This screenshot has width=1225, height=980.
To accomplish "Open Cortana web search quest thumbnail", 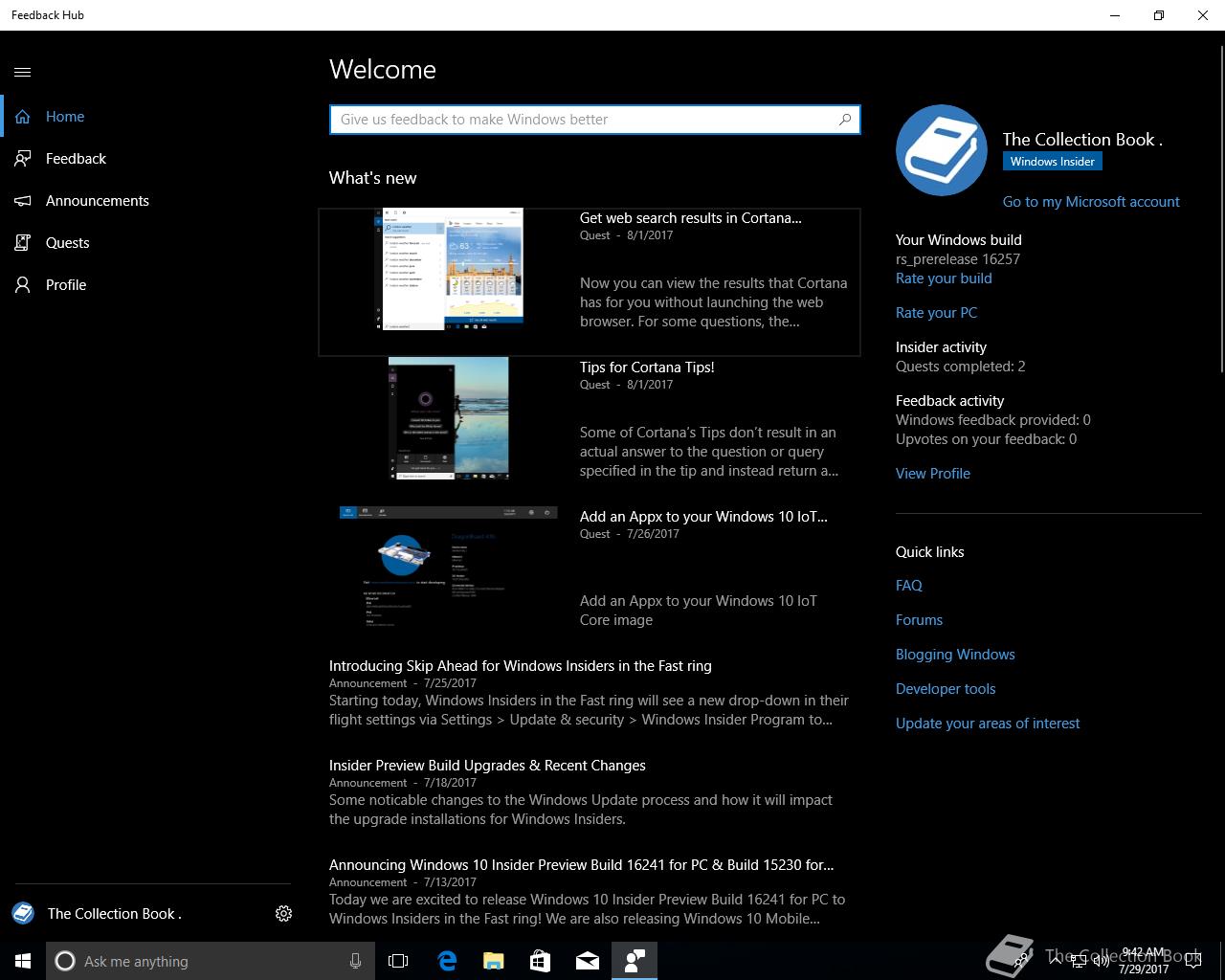I will [448, 270].
